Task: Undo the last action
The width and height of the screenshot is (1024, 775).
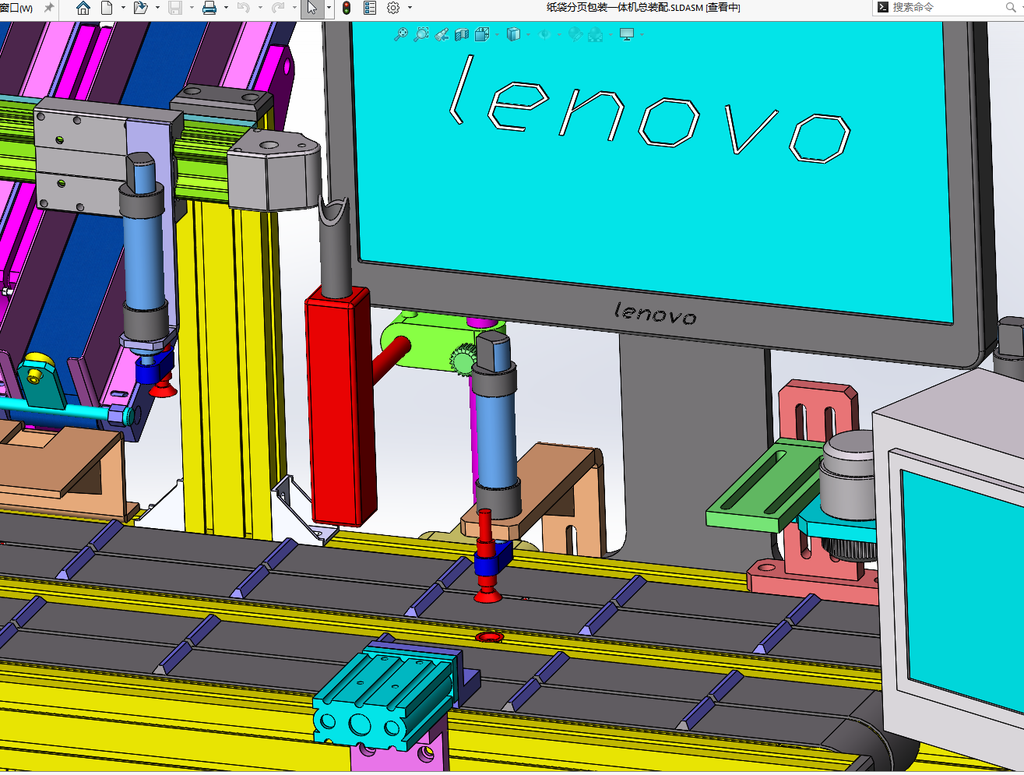Action: (x=243, y=8)
